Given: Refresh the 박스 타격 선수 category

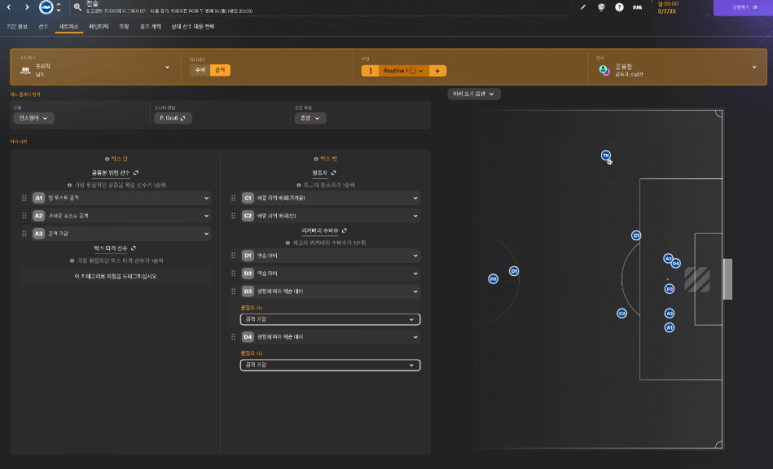Looking at the screenshot, I should pos(133,248).
